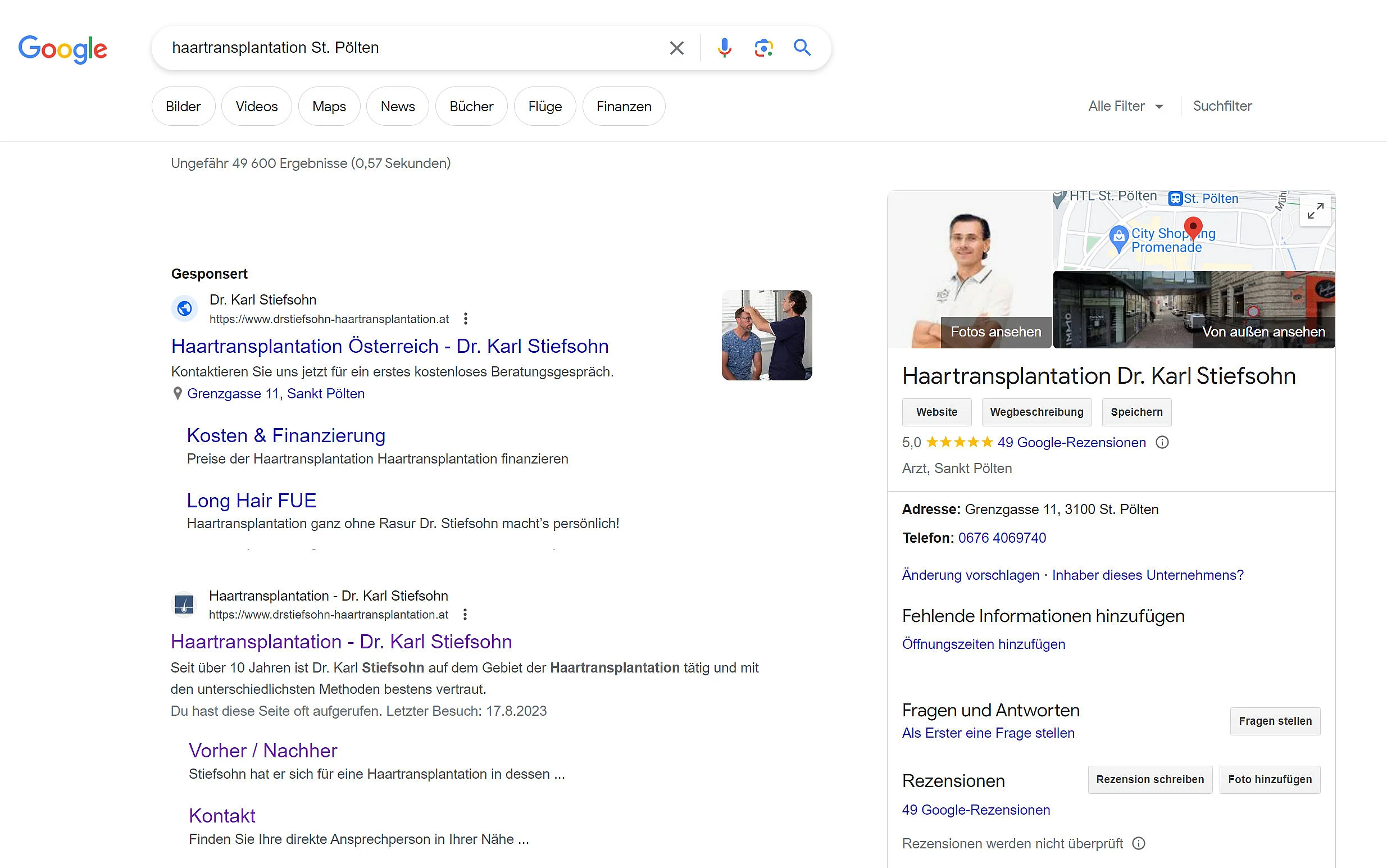Click address text Grenzgasse 11, 3100 St. Pölten

[x=1062, y=509]
